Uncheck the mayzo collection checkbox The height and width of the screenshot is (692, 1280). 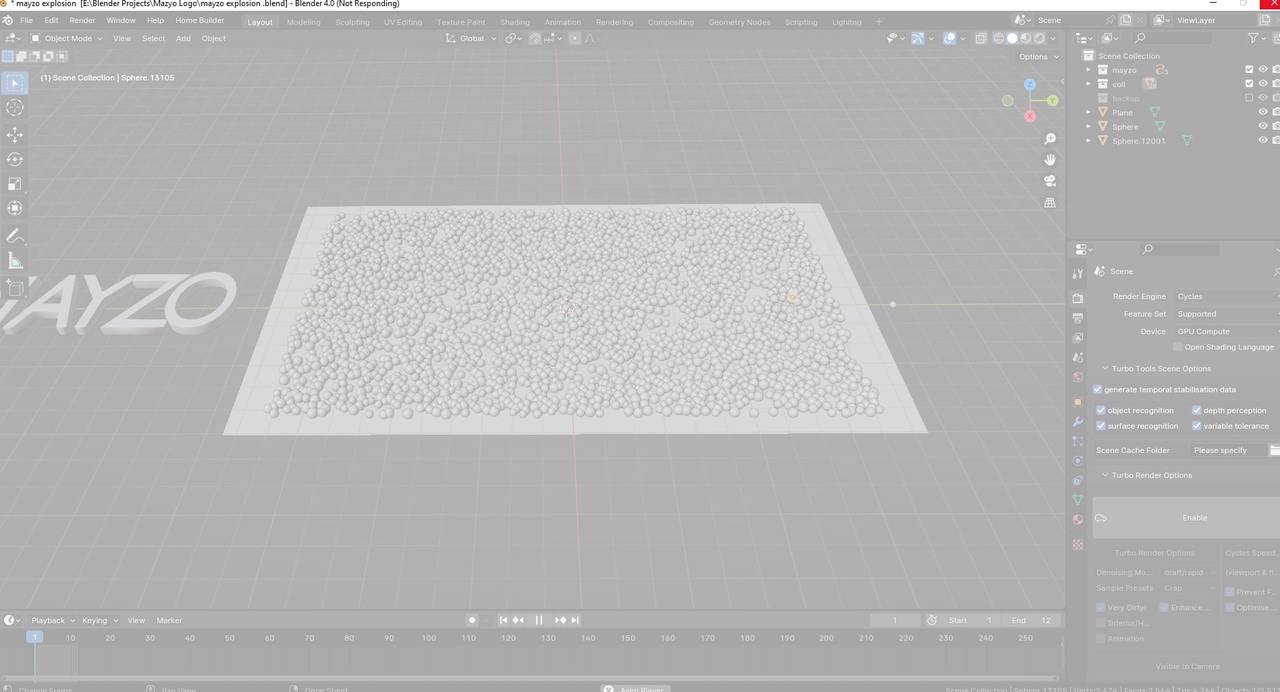[x=1249, y=70]
